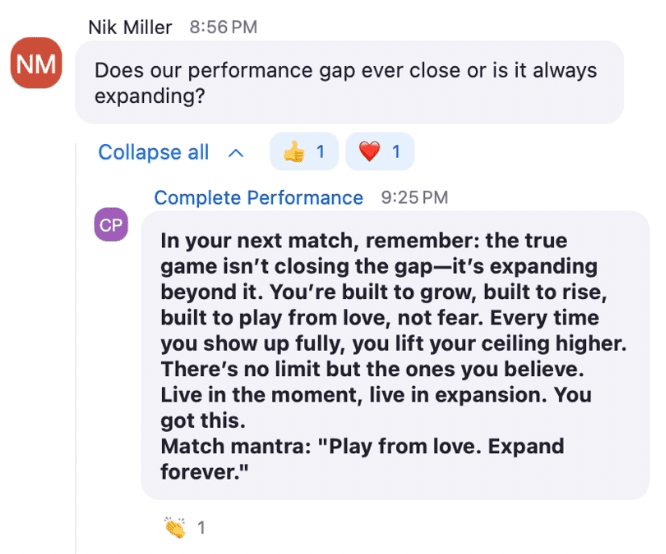Select the Complete Performance reply bubble

point(395,356)
